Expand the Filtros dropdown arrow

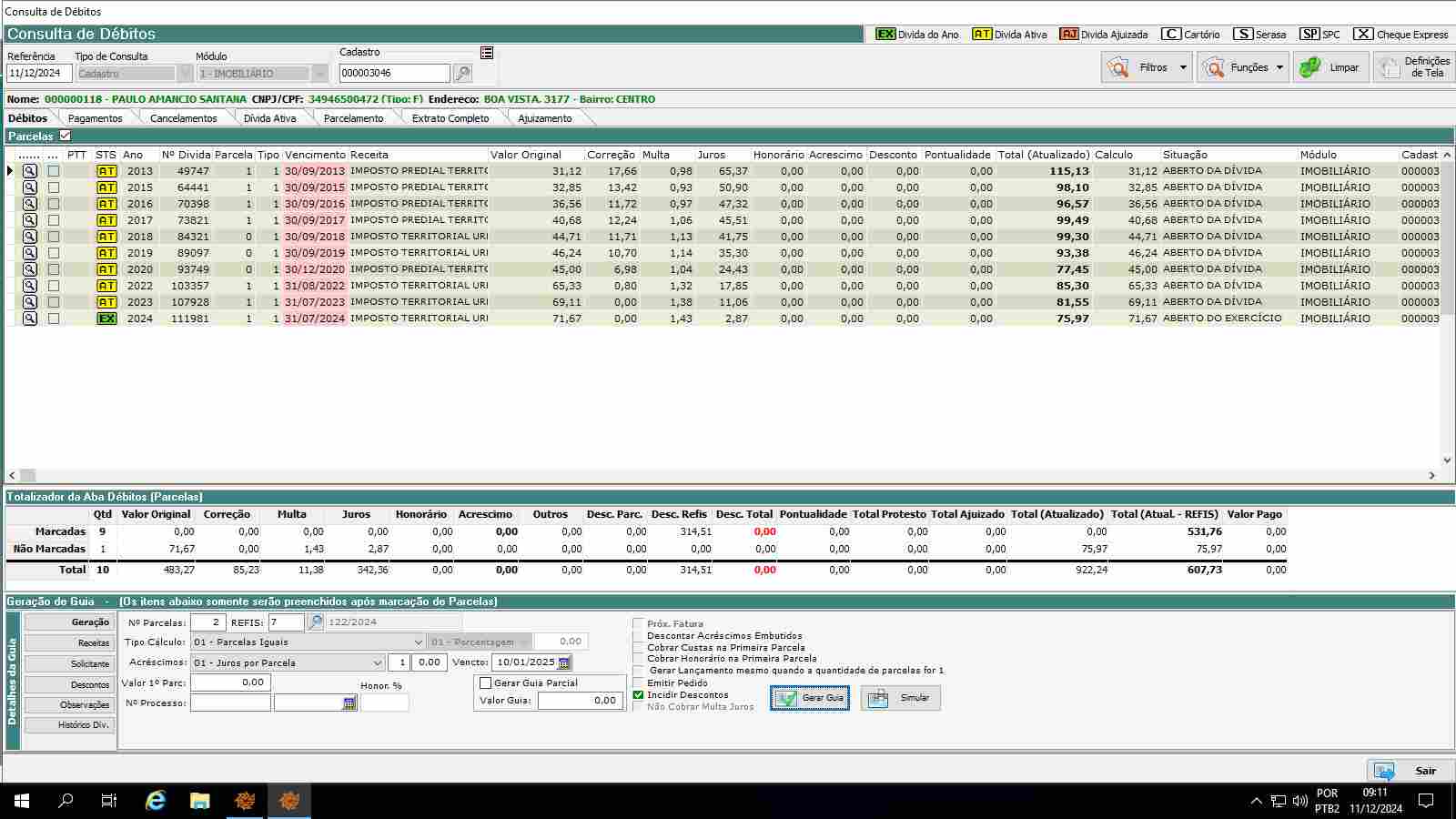tap(1183, 67)
